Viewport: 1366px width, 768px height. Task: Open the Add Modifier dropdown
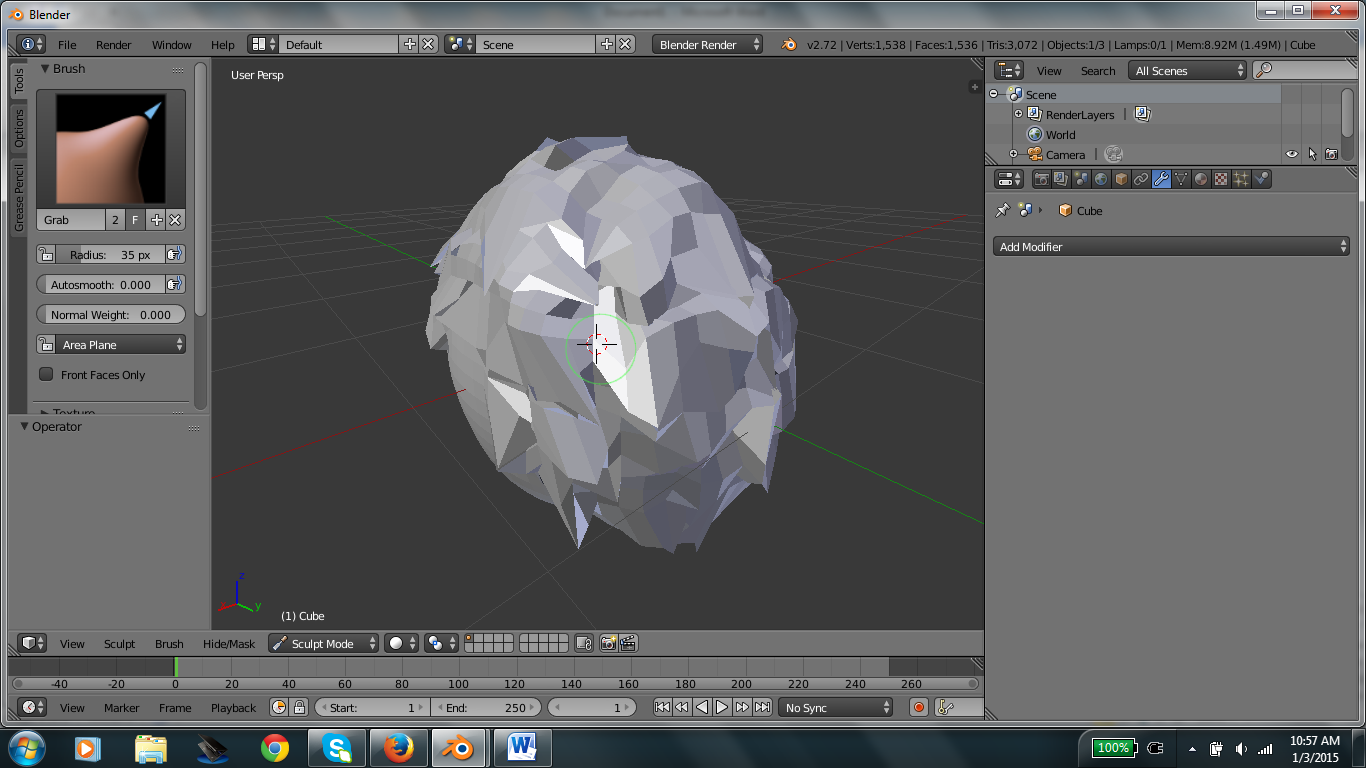pyautogui.click(x=1173, y=246)
